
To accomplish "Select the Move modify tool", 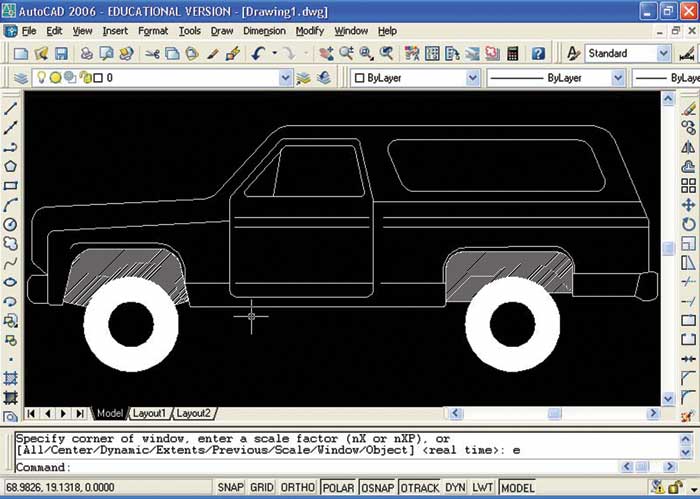I will [x=688, y=205].
